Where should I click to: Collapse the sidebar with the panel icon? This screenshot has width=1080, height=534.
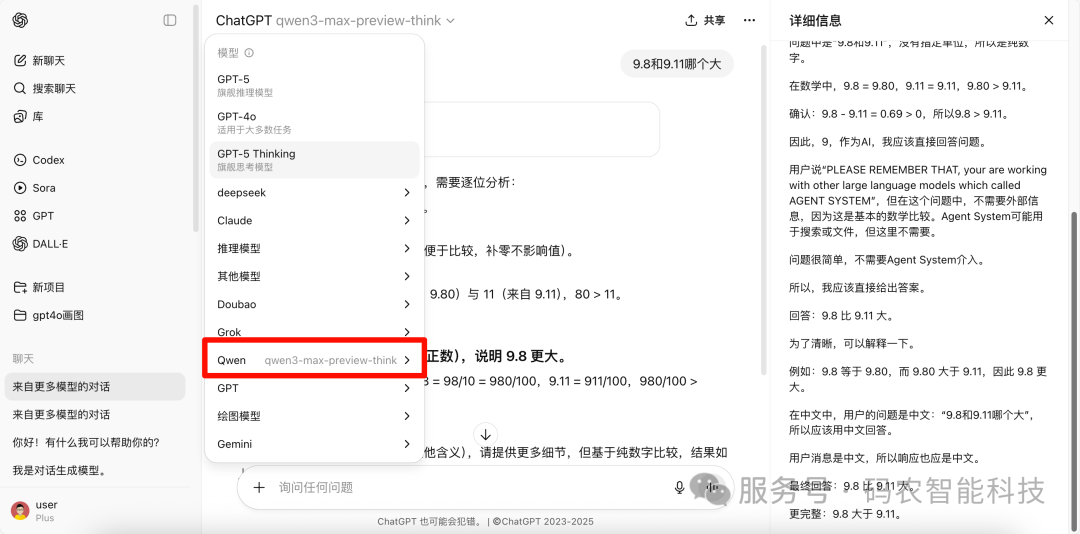[169, 21]
